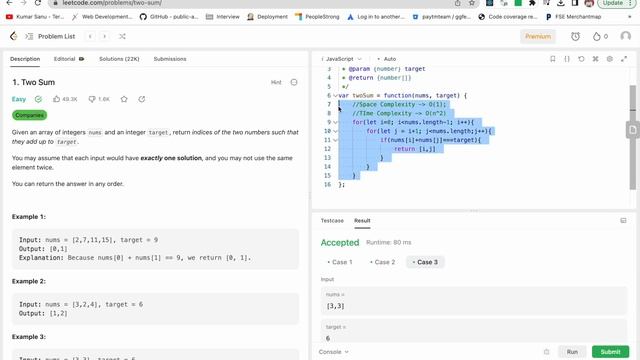Open the profile avatar menu
The image size is (640, 360).
click(x=625, y=36)
